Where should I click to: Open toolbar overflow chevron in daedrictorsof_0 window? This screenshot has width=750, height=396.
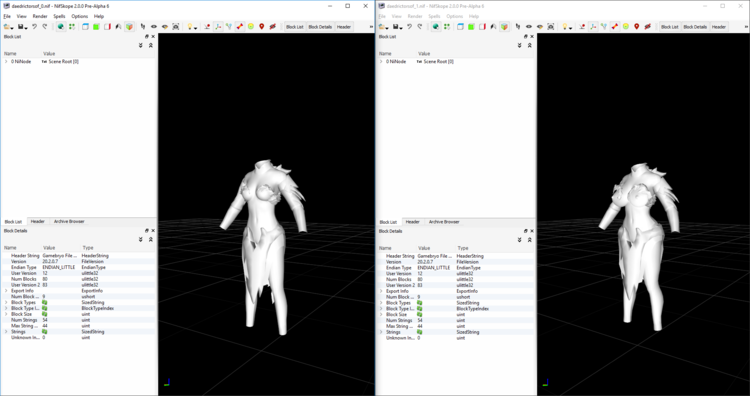point(371,27)
